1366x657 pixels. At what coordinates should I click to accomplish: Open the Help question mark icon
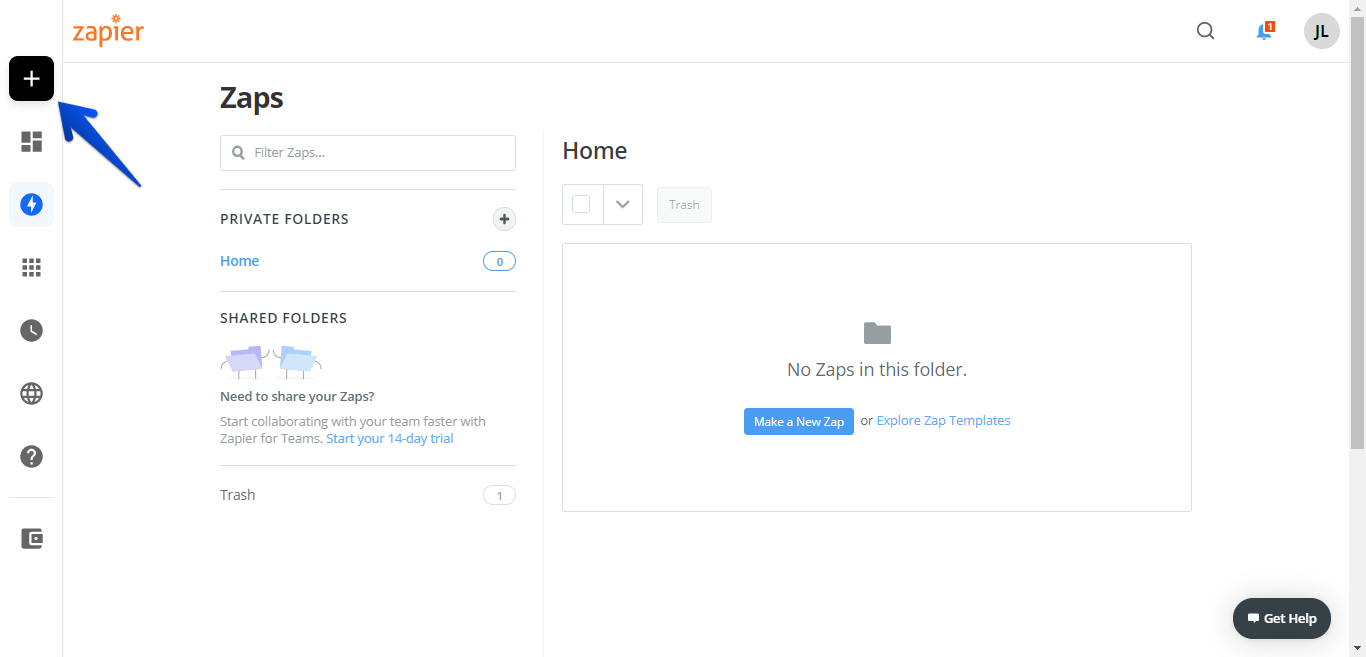pyautogui.click(x=31, y=457)
